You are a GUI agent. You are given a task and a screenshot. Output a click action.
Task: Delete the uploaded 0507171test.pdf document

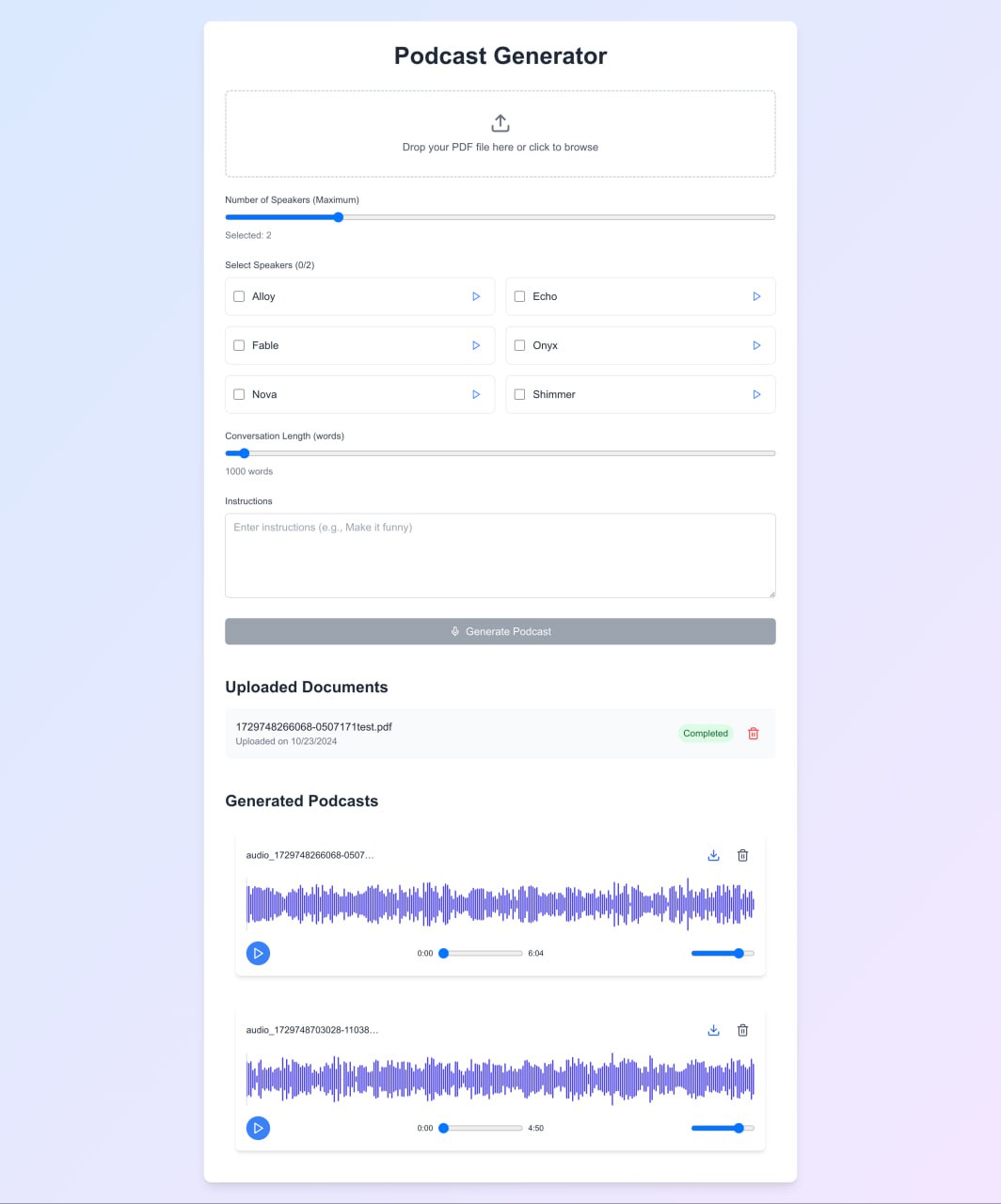pos(753,734)
